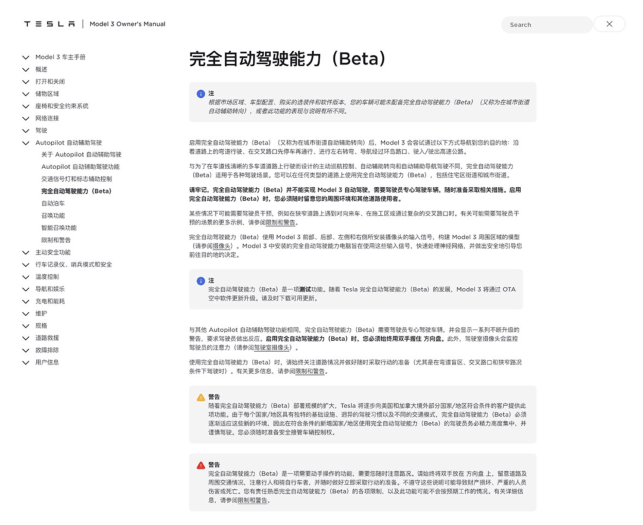Expand the 维护 chevron
Screen dimensions: 643x525
(x=26, y=314)
